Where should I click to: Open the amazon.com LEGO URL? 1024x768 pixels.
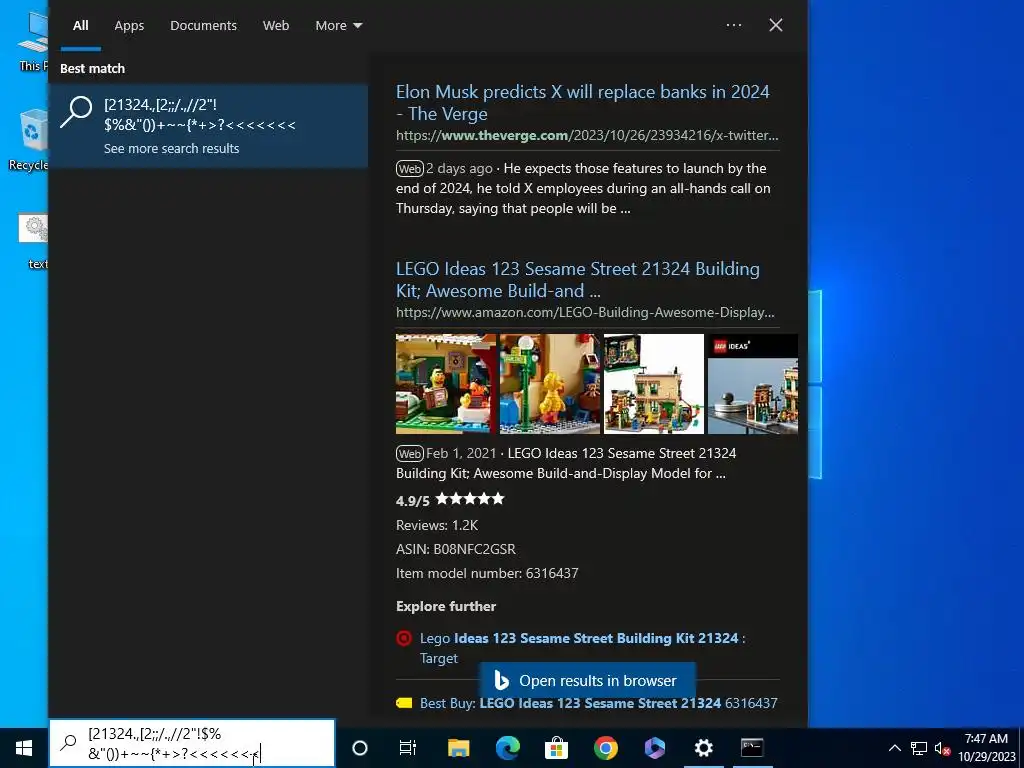[585, 312]
